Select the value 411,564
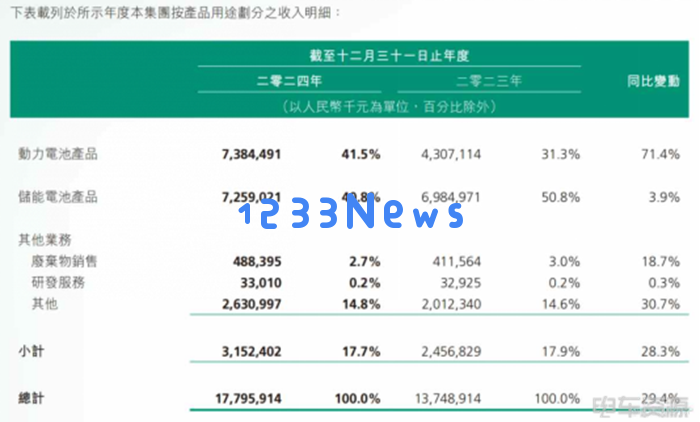The image size is (700, 422). pyautogui.click(x=457, y=262)
